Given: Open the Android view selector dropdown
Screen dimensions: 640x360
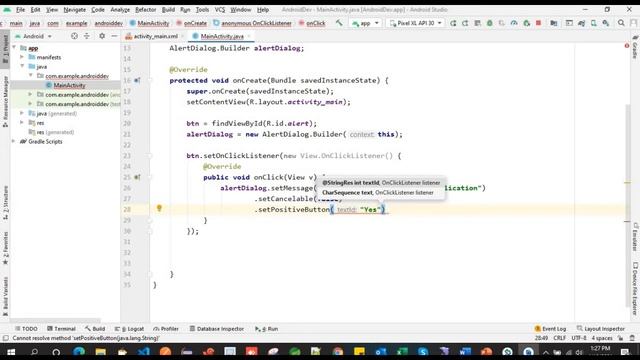Looking at the screenshot, I should [33, 36].
